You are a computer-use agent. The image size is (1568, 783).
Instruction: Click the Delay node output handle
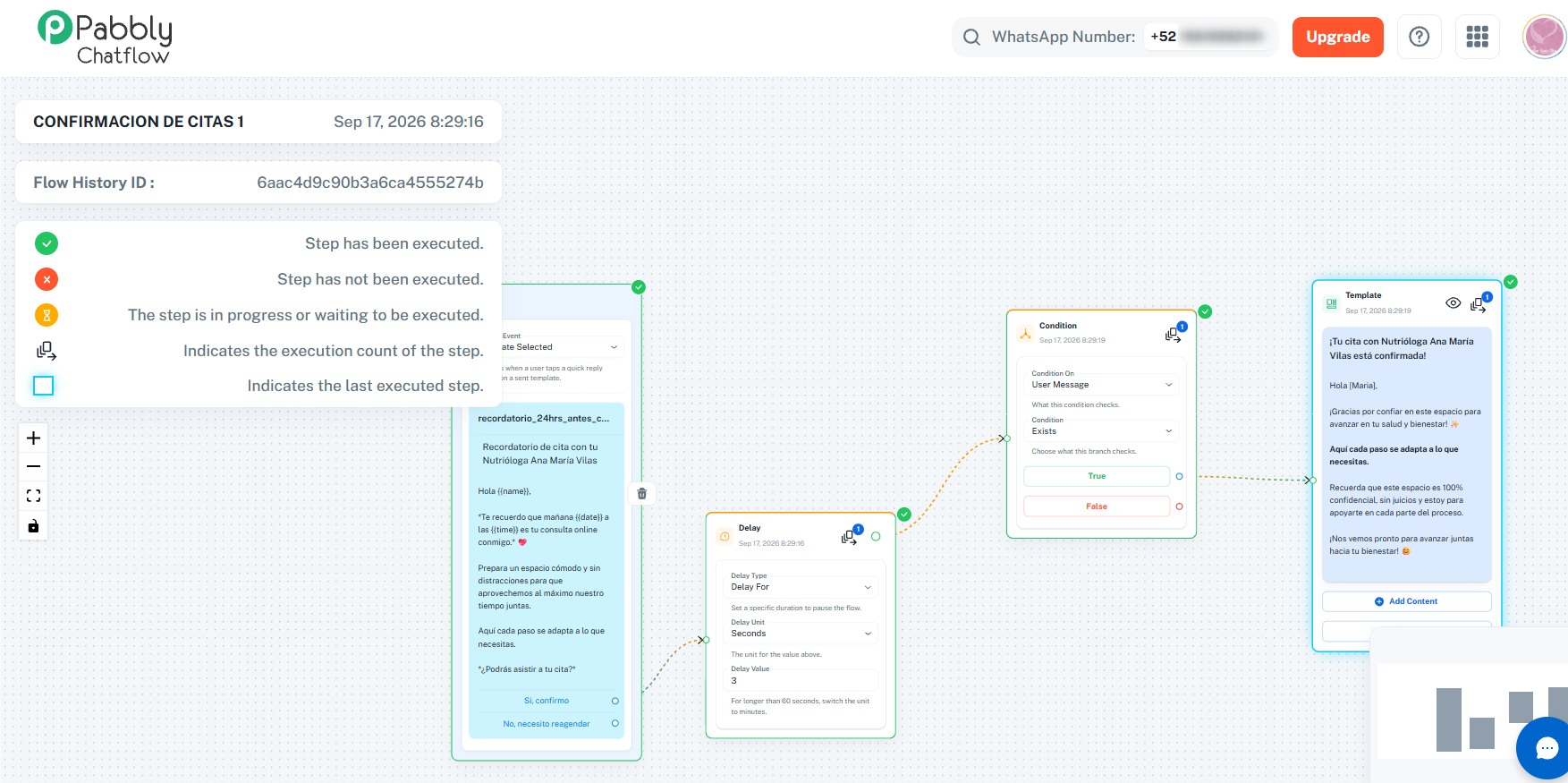876,536
